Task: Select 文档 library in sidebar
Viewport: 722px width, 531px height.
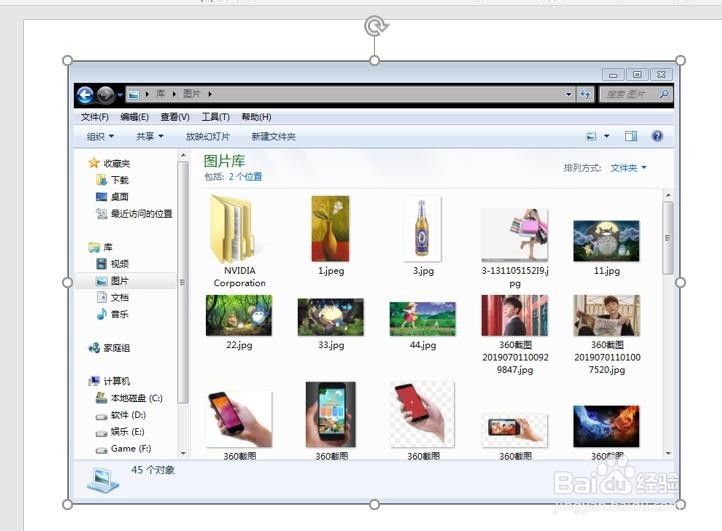Action: (112, 298)
